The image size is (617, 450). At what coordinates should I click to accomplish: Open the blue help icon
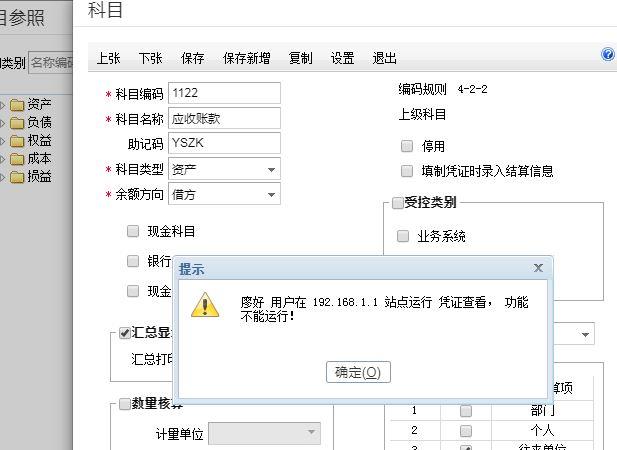(x=608, y=54)
